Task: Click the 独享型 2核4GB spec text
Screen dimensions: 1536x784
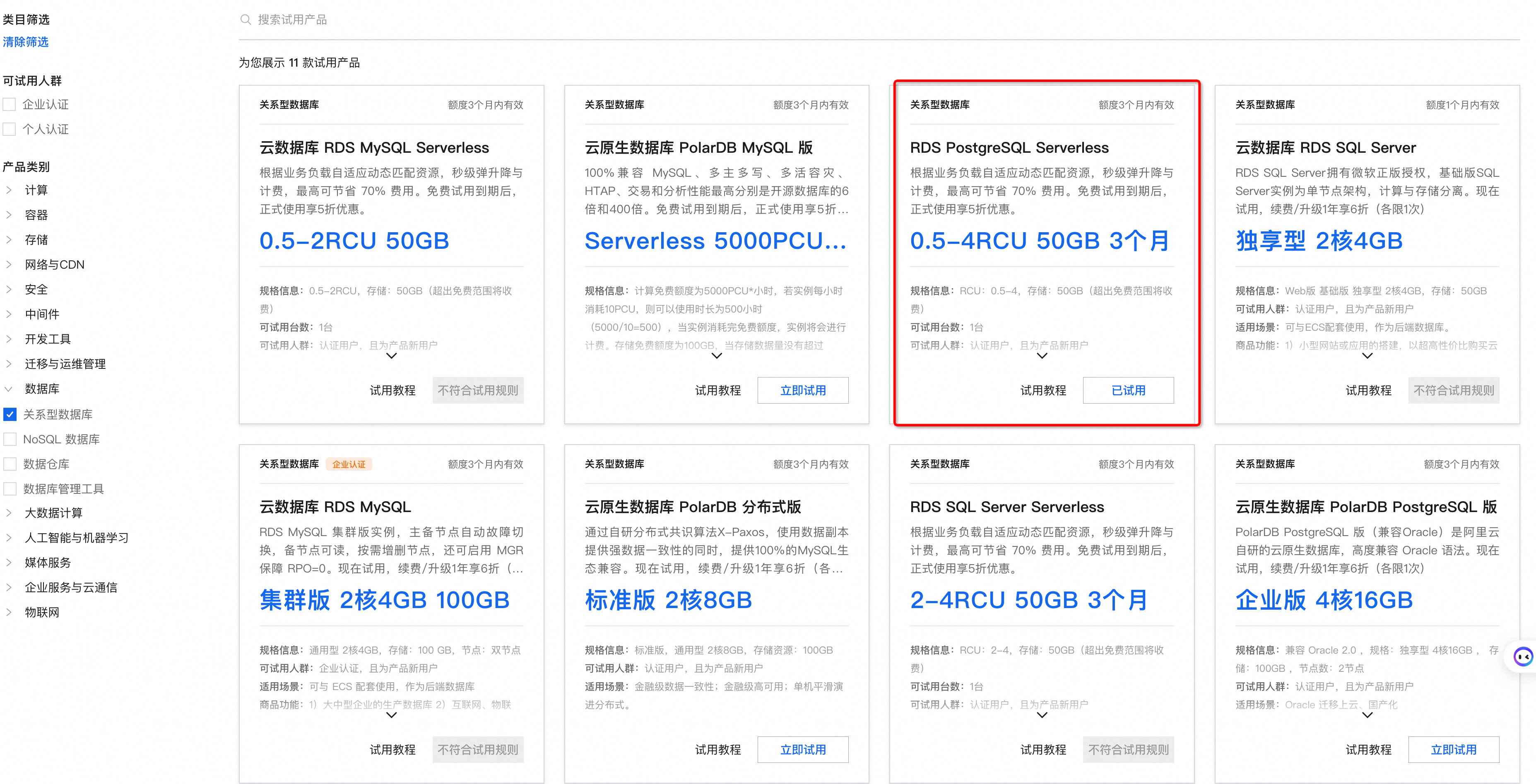Action: click(x=1318, y=241)
